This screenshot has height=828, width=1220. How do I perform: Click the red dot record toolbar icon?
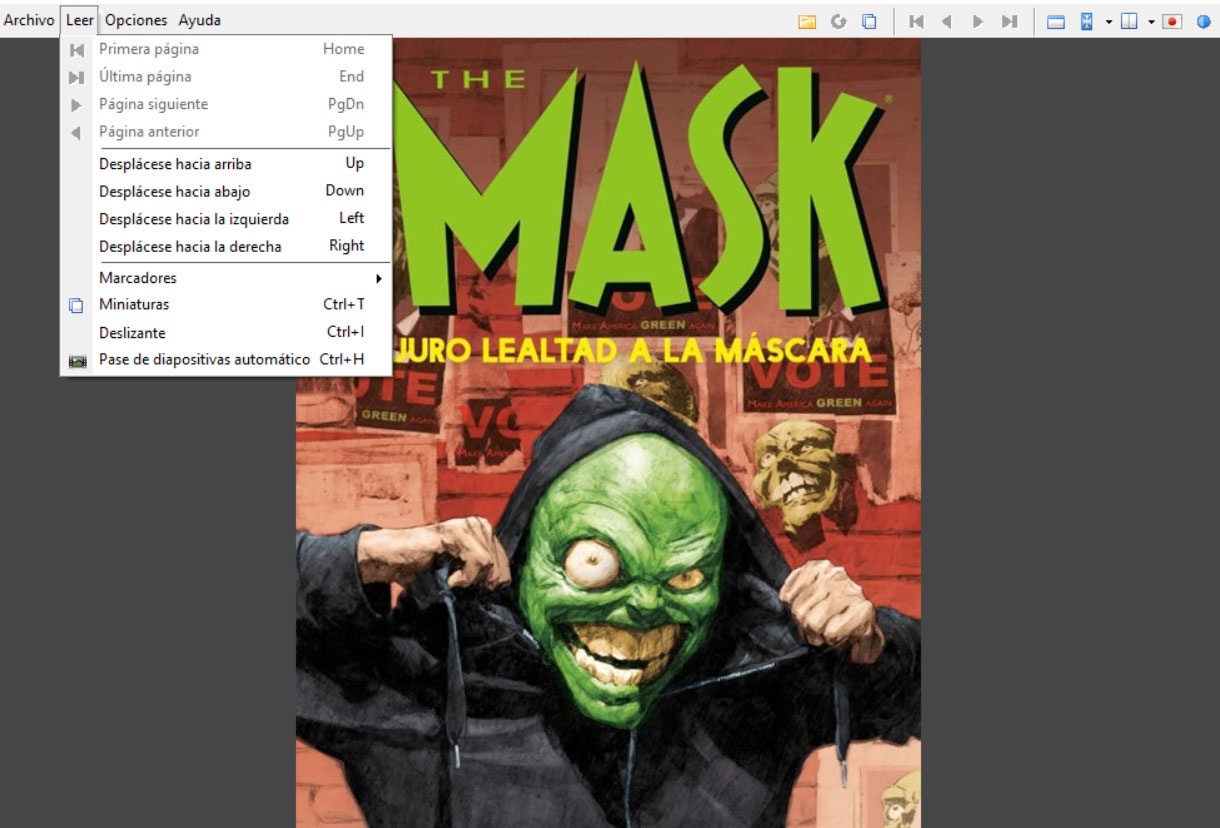[1172, 21]
